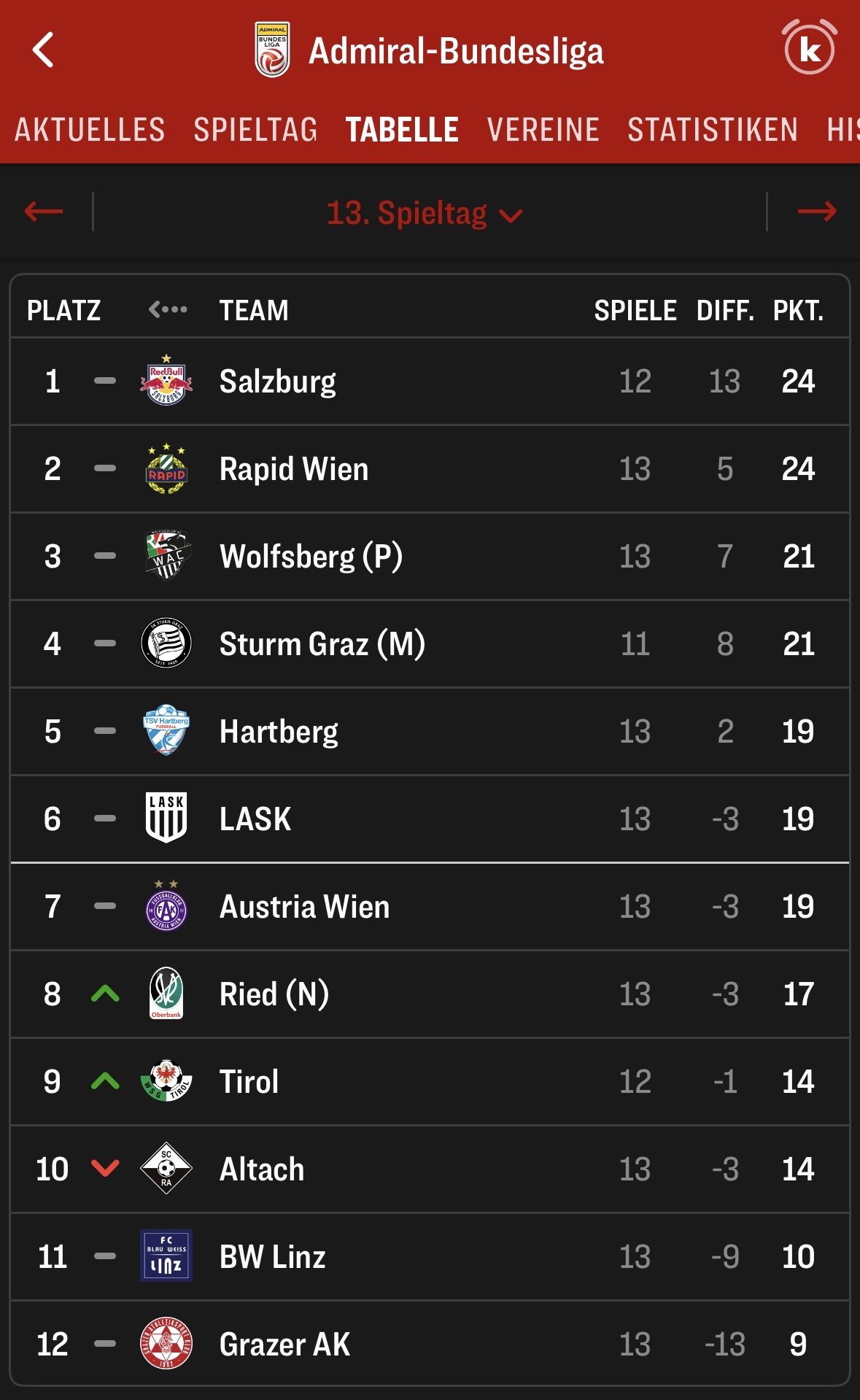Open the Hartberg team link
Image resolution: width=860 pixels, height=1400 pixels.
point(279,732)
